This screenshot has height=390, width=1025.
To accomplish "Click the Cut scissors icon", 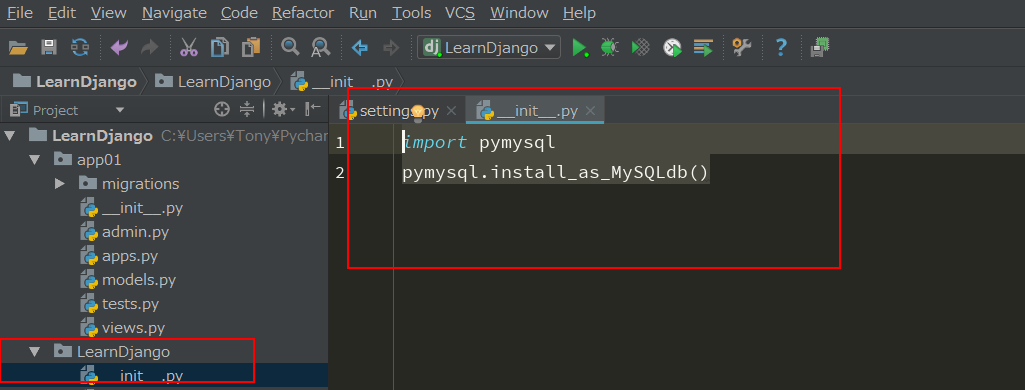I will 189,47.
